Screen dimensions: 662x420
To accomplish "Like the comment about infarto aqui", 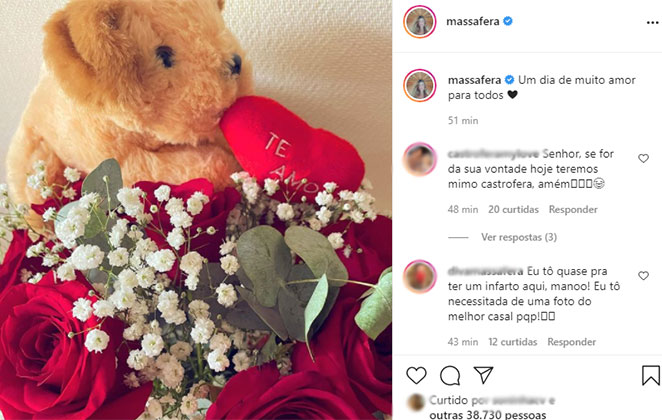I will pyautogui.click(x=643, y=276).
